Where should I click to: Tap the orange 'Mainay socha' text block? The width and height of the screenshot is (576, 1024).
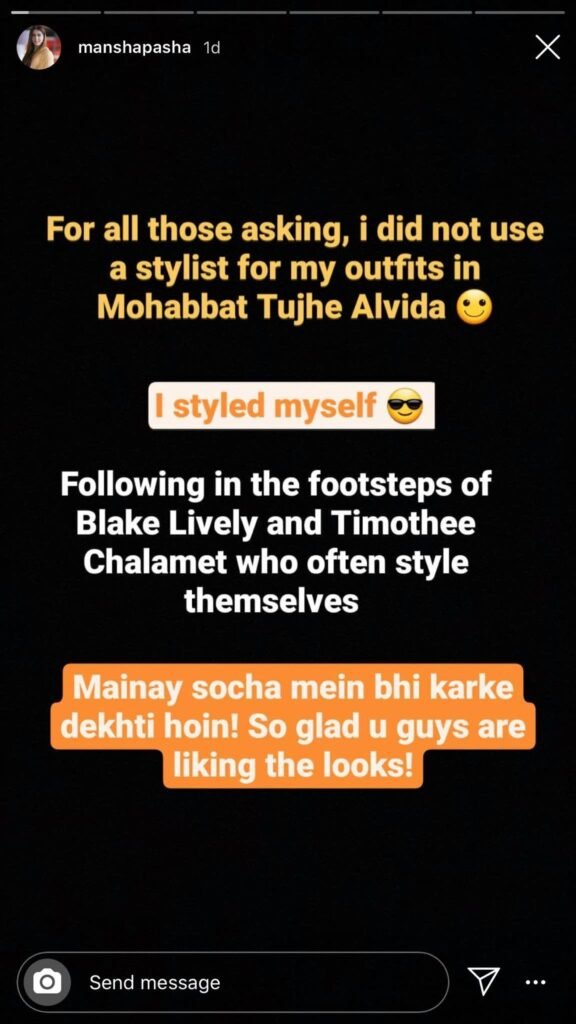tap(293, 726)
